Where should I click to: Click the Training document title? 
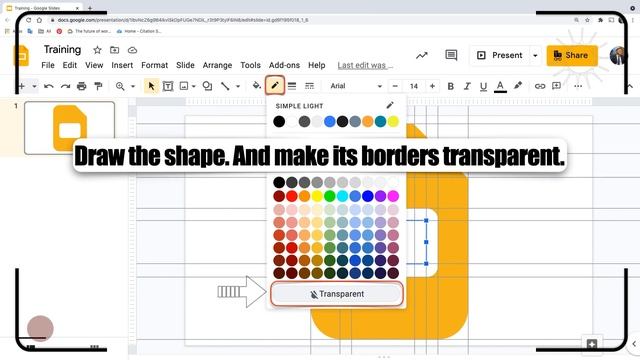pyautogui.click(x=62, y=49)
